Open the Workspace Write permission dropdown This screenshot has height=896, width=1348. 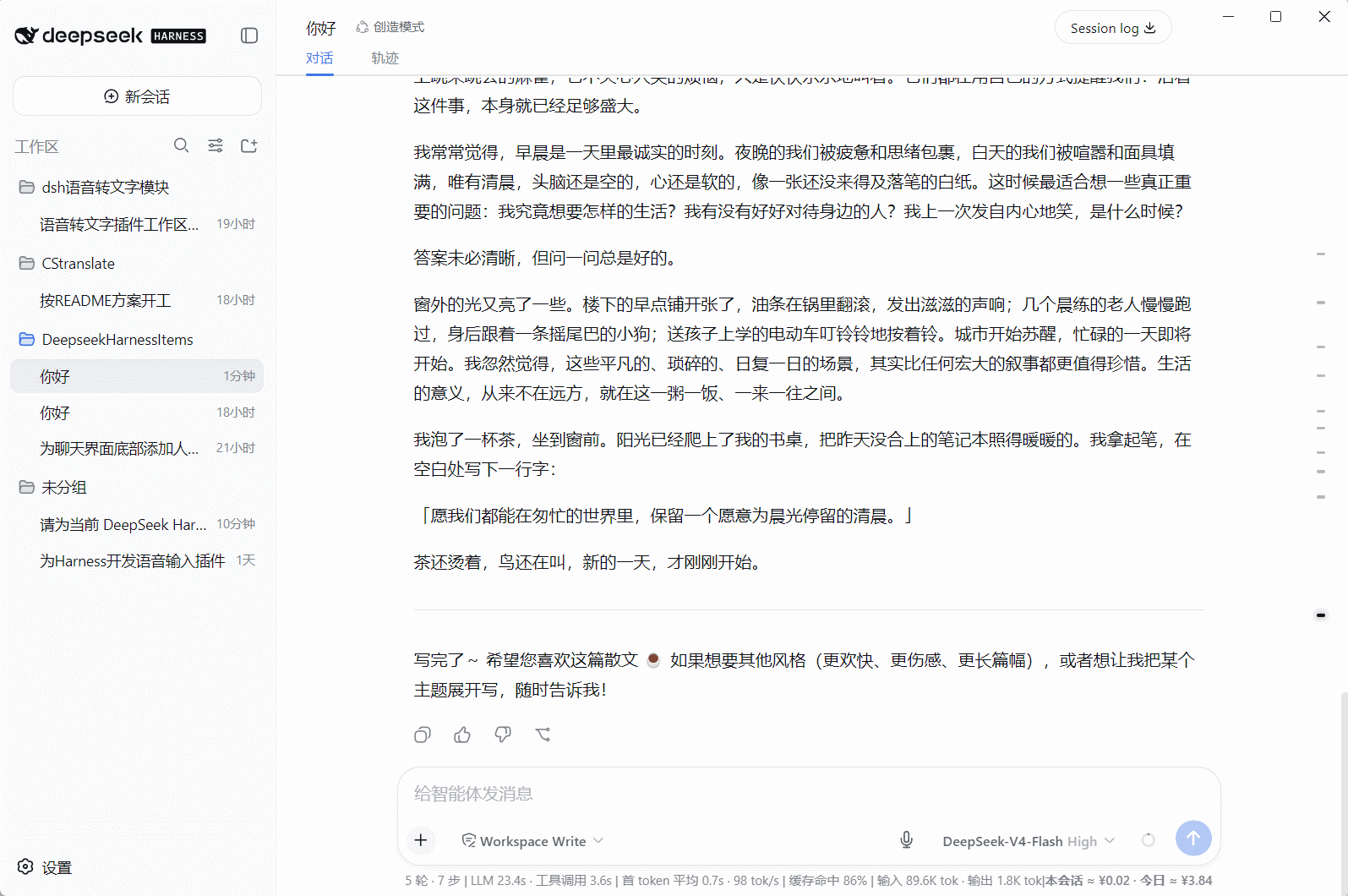click(532, 841)
